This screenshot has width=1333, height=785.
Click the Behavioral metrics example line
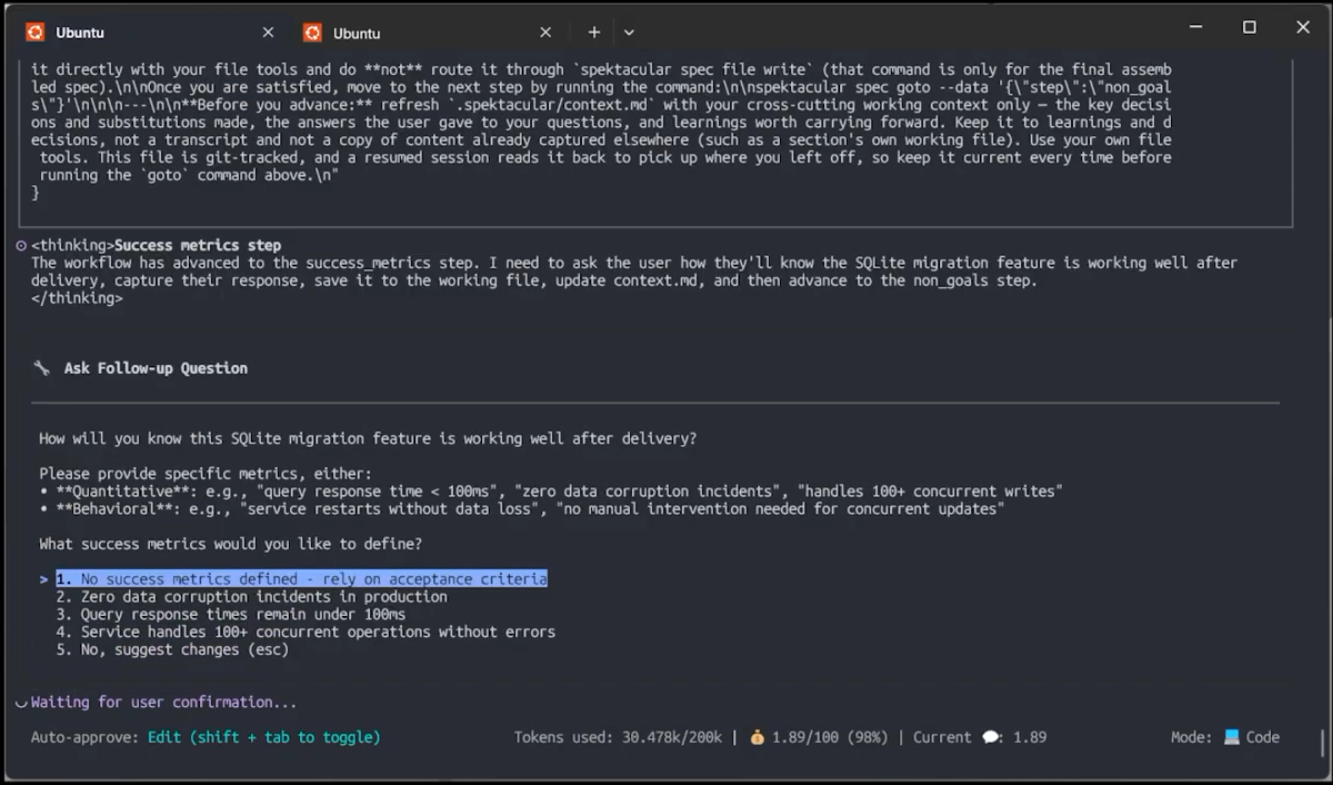(x=522, y=509)
